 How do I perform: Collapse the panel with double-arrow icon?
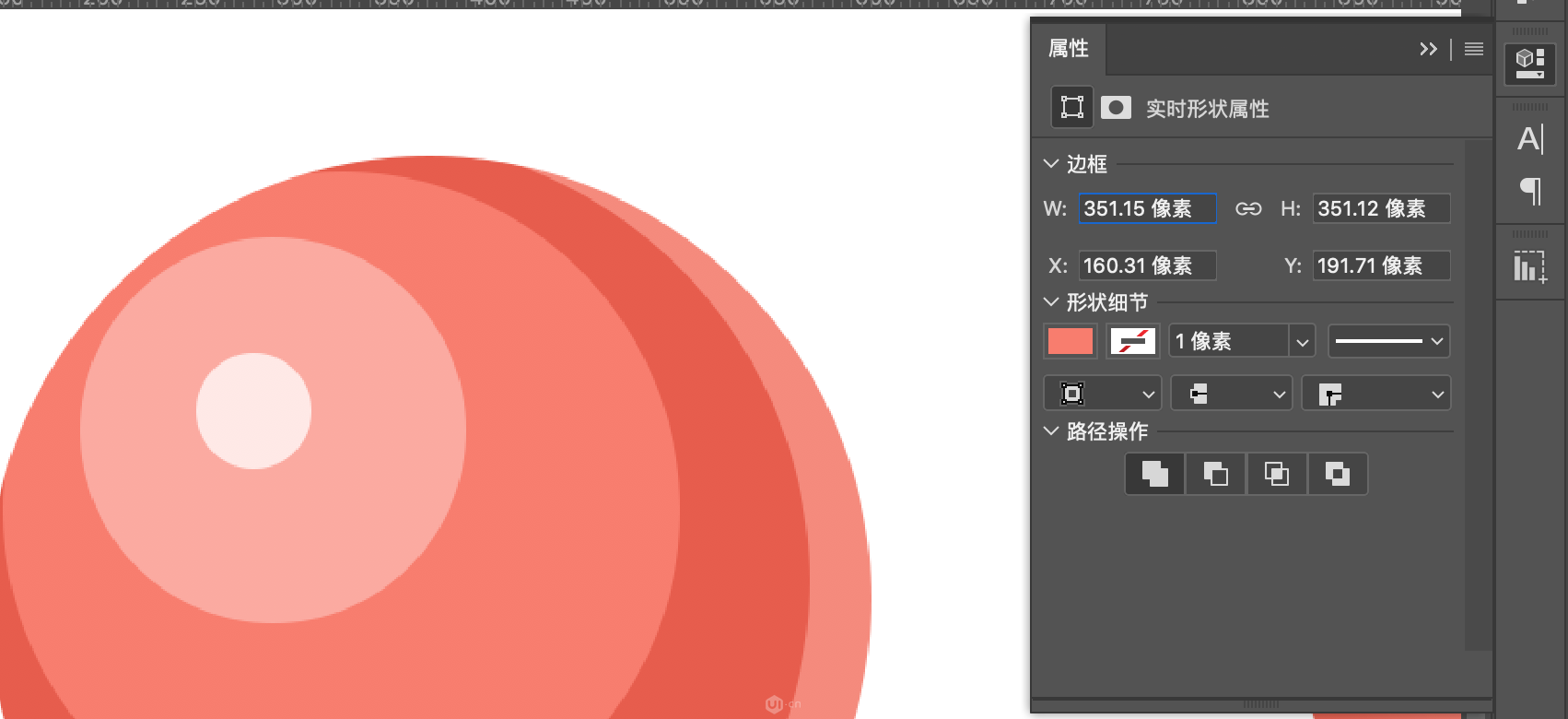click(x=1428, y=49)
